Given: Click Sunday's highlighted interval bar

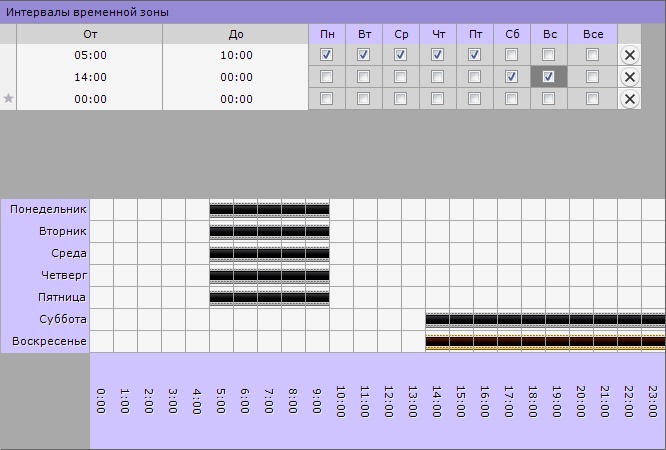Looking at the screenshot, I should (545, 342).
